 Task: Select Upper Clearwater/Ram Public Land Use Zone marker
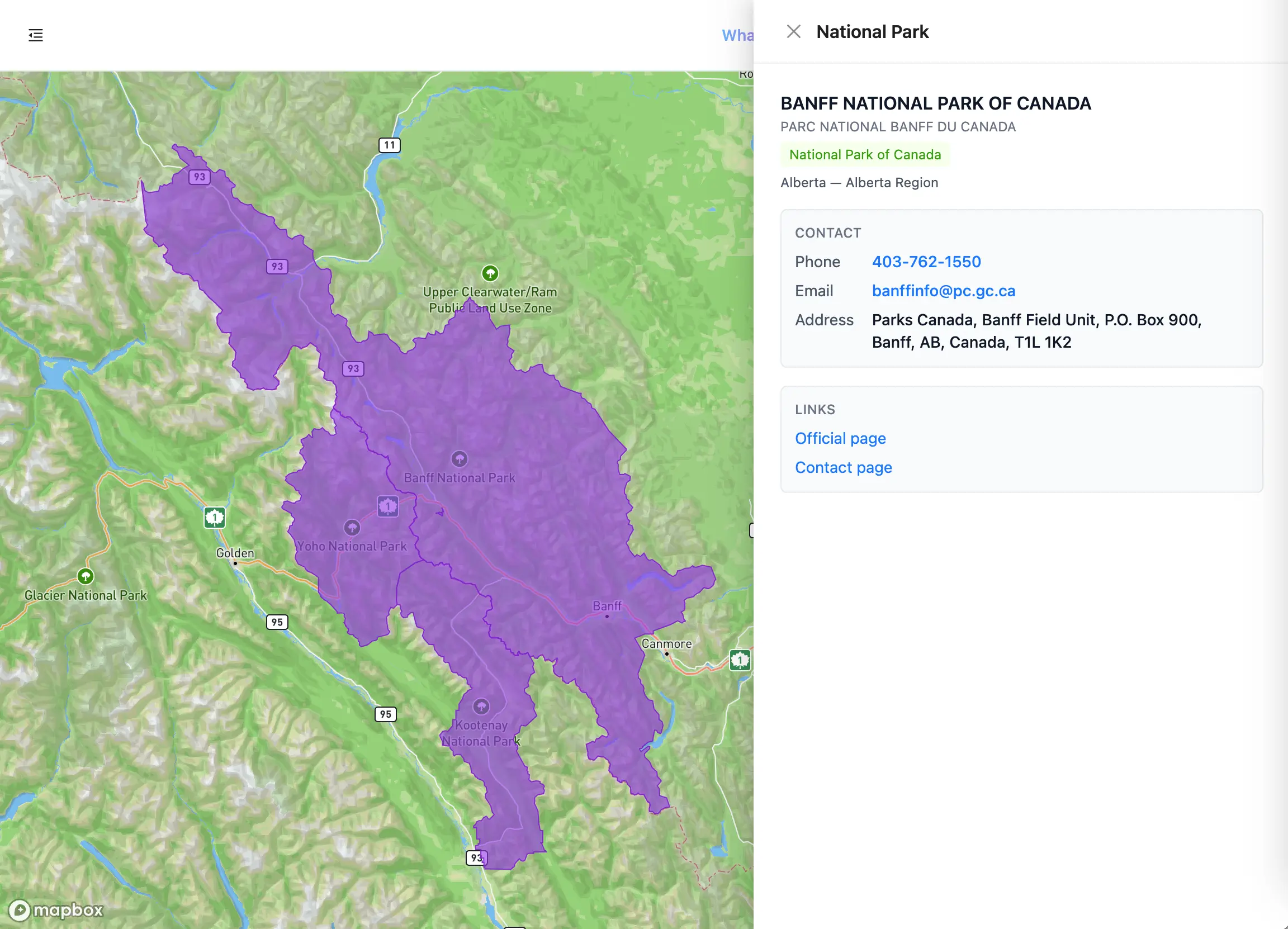490,274
